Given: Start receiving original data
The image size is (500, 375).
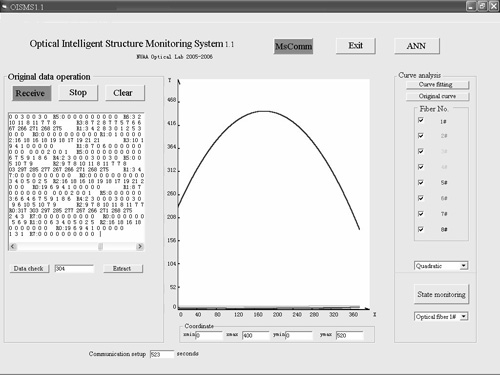Looking at the screenshot, I should pos(32,93).
